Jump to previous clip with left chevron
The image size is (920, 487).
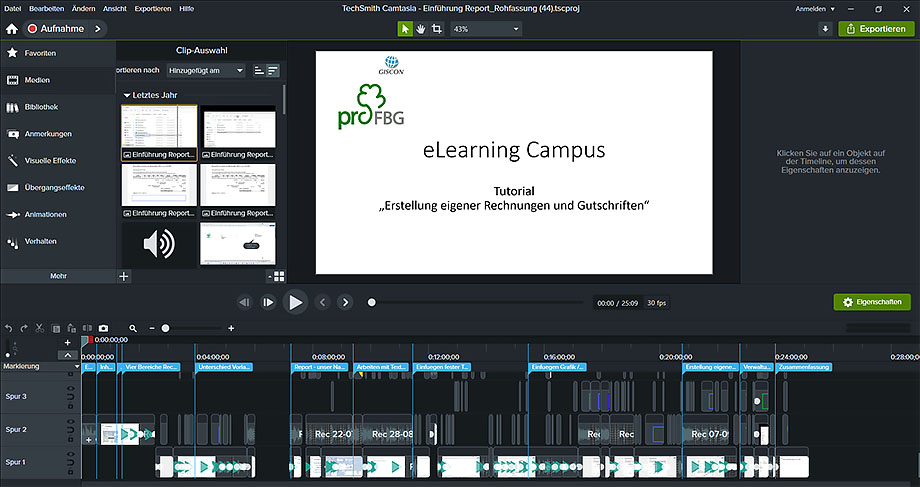(x=322, y=303)
